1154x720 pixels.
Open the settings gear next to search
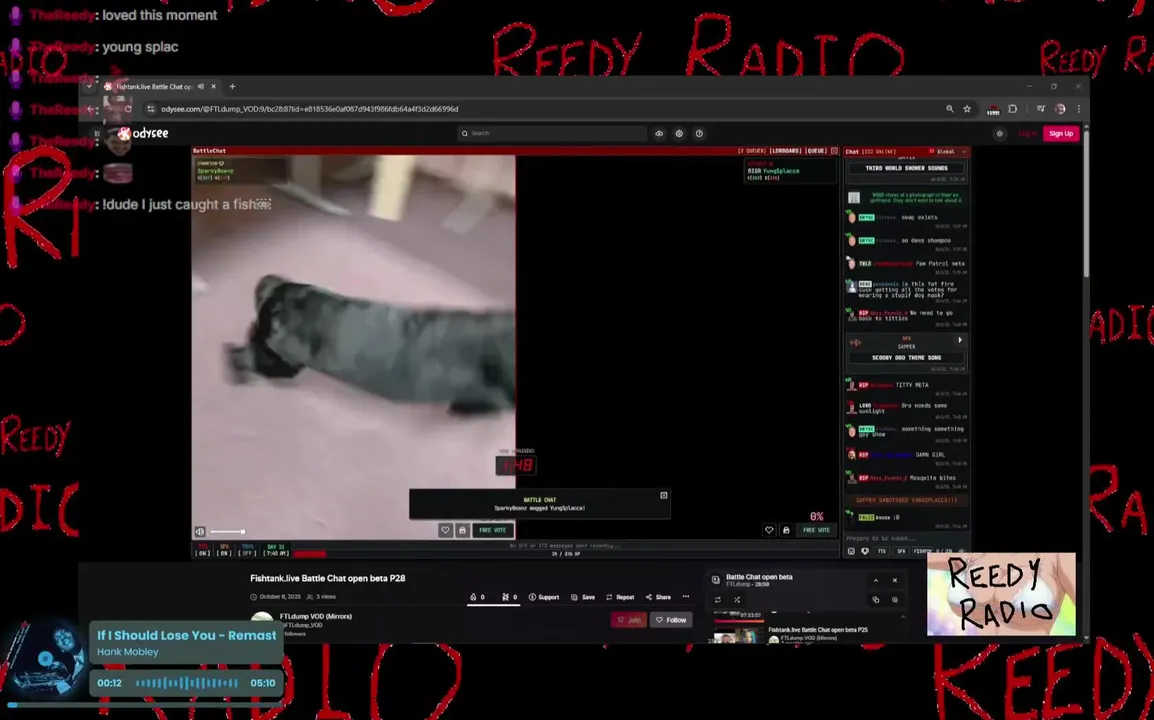[x=679, y=133]
